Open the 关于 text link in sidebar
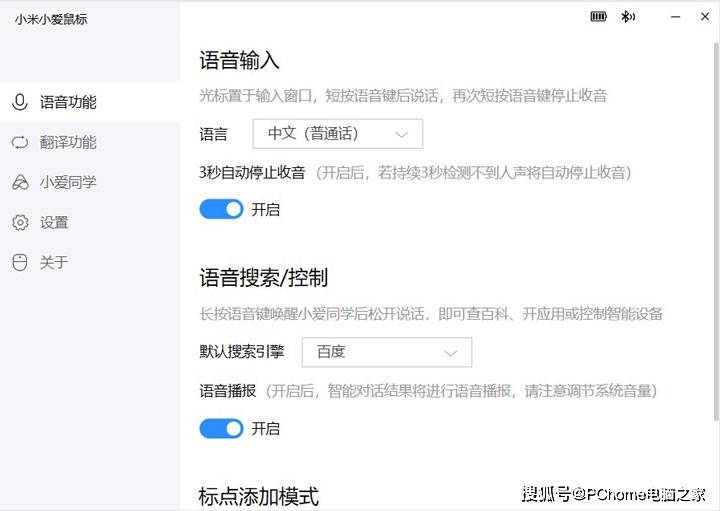This screenshot has height=511, width=720. pyautogui.click(x=54, y=262)
